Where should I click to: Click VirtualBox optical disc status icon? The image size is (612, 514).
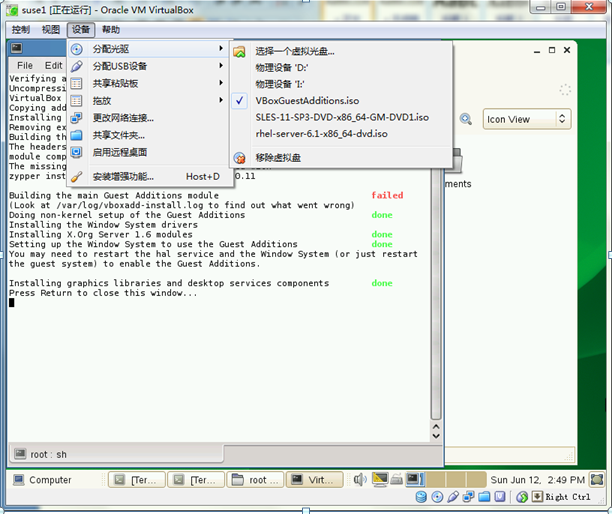437,497
